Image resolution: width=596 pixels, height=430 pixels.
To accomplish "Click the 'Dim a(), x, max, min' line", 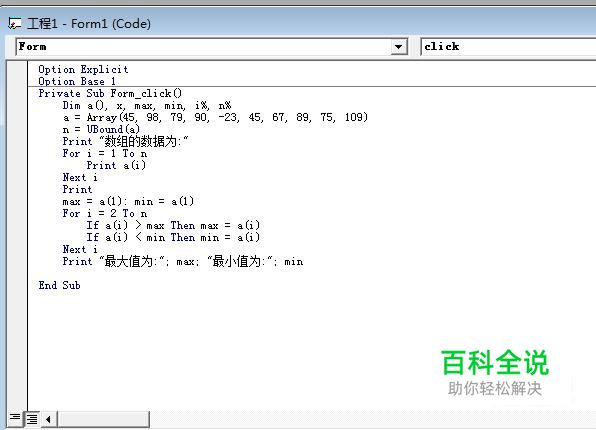I will tap(147, 105).
